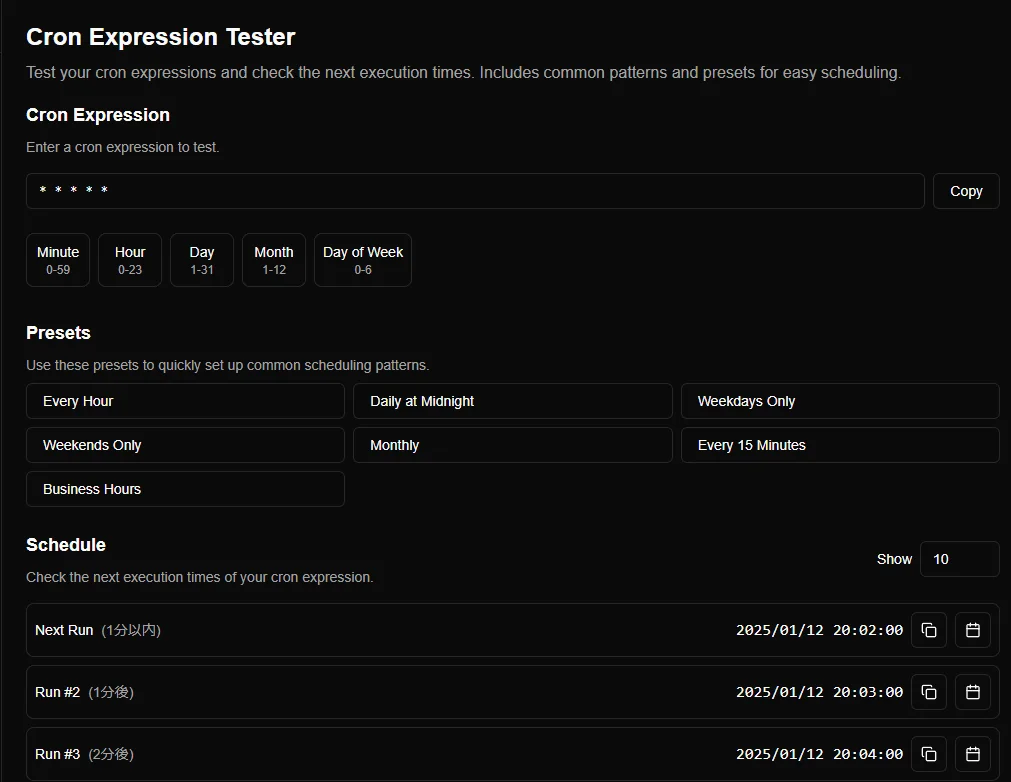This screenshot has width=1011, height=782.
Task: Click the calendar icon for Run #2
Action: coord(972,691)
